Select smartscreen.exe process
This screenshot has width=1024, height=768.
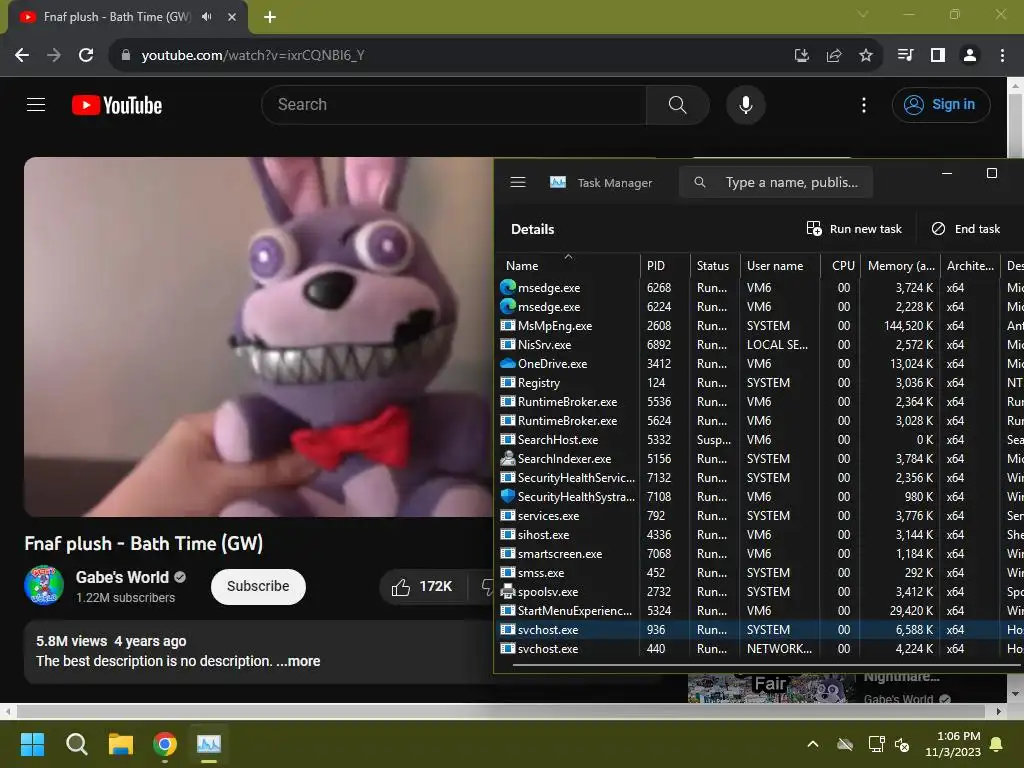(758, 553)
